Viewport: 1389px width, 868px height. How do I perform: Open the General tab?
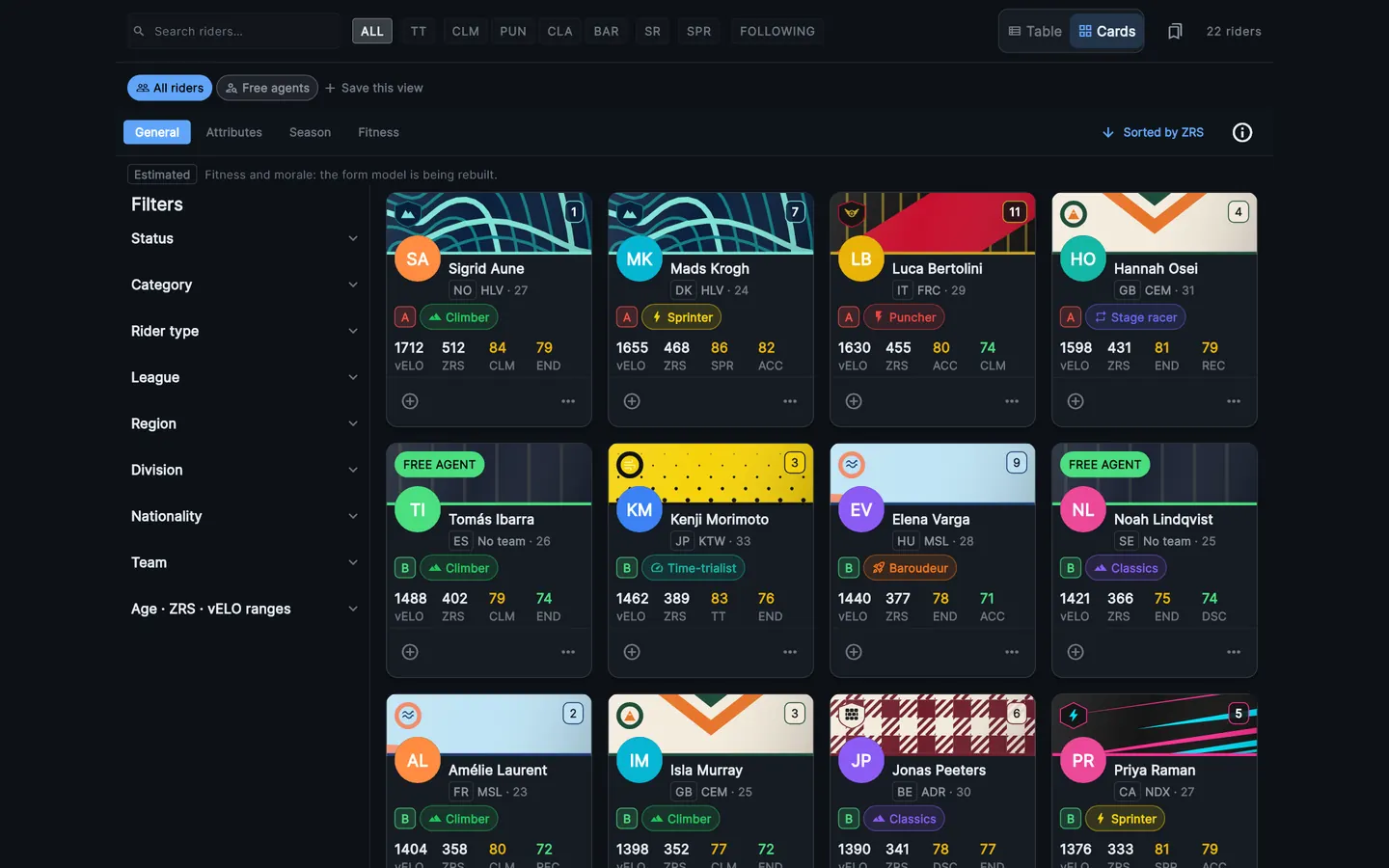(157, 132)
